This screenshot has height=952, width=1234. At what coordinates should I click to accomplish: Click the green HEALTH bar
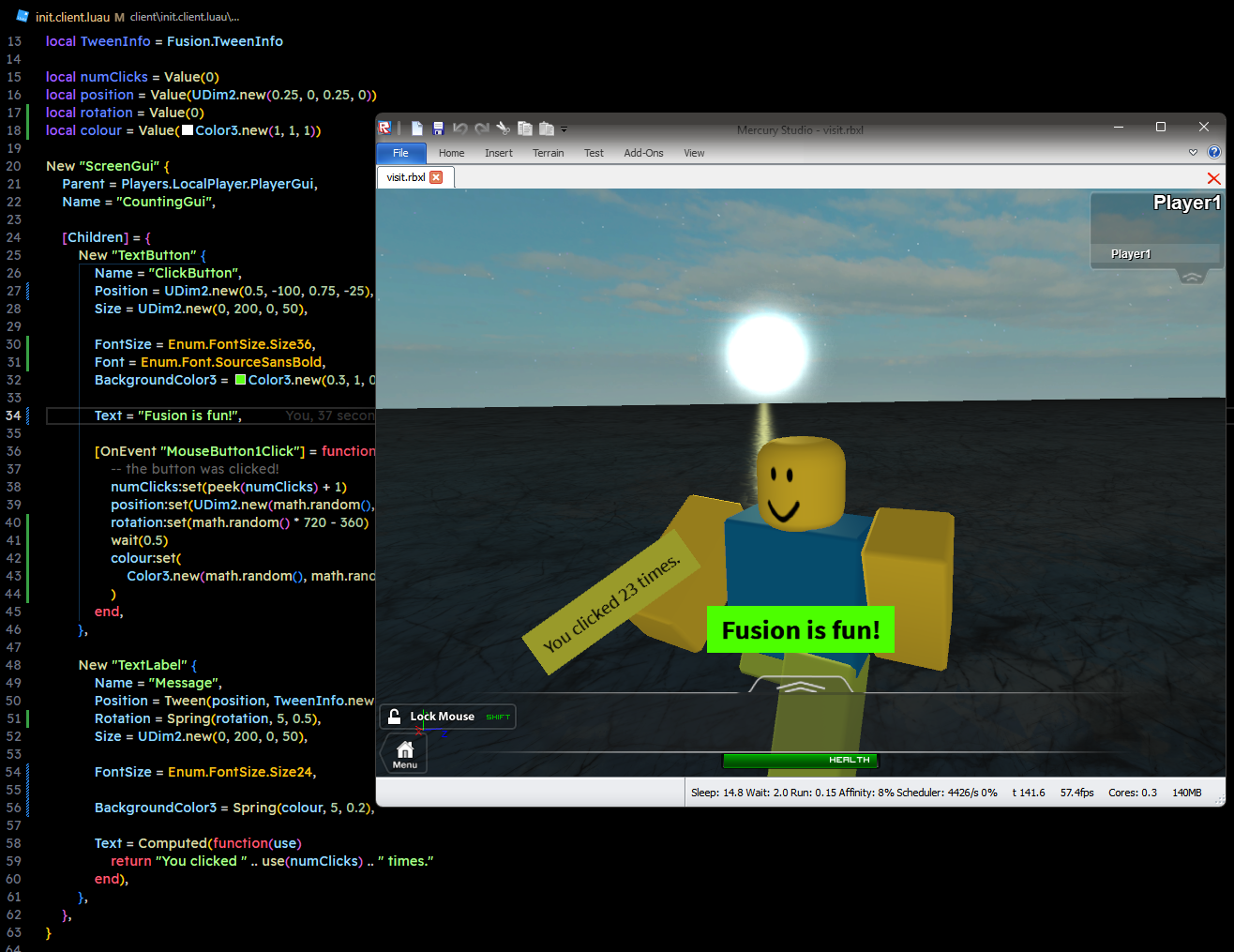800,760
